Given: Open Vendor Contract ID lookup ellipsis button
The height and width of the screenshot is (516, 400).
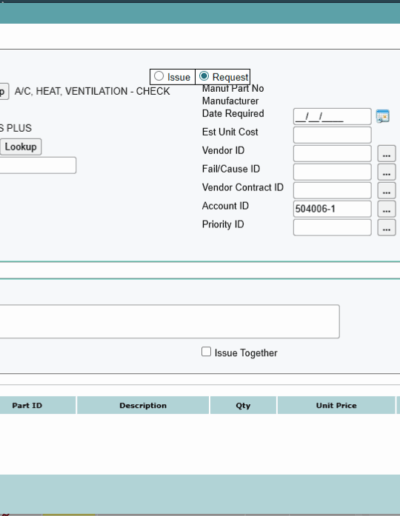Looking at the screenshot, I should tap(386, 190).
